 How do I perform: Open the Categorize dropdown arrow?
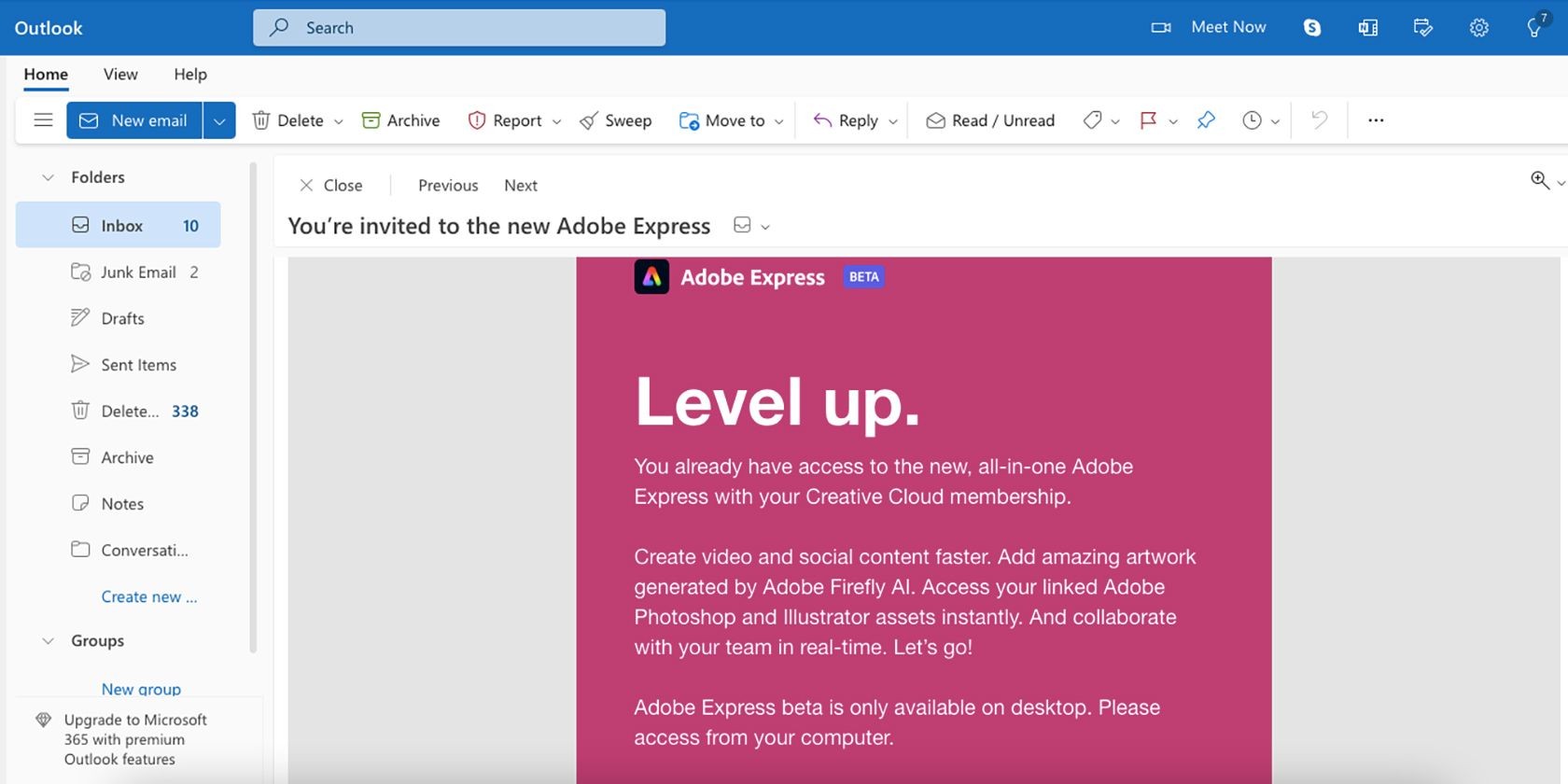(x=1115, y=121)
